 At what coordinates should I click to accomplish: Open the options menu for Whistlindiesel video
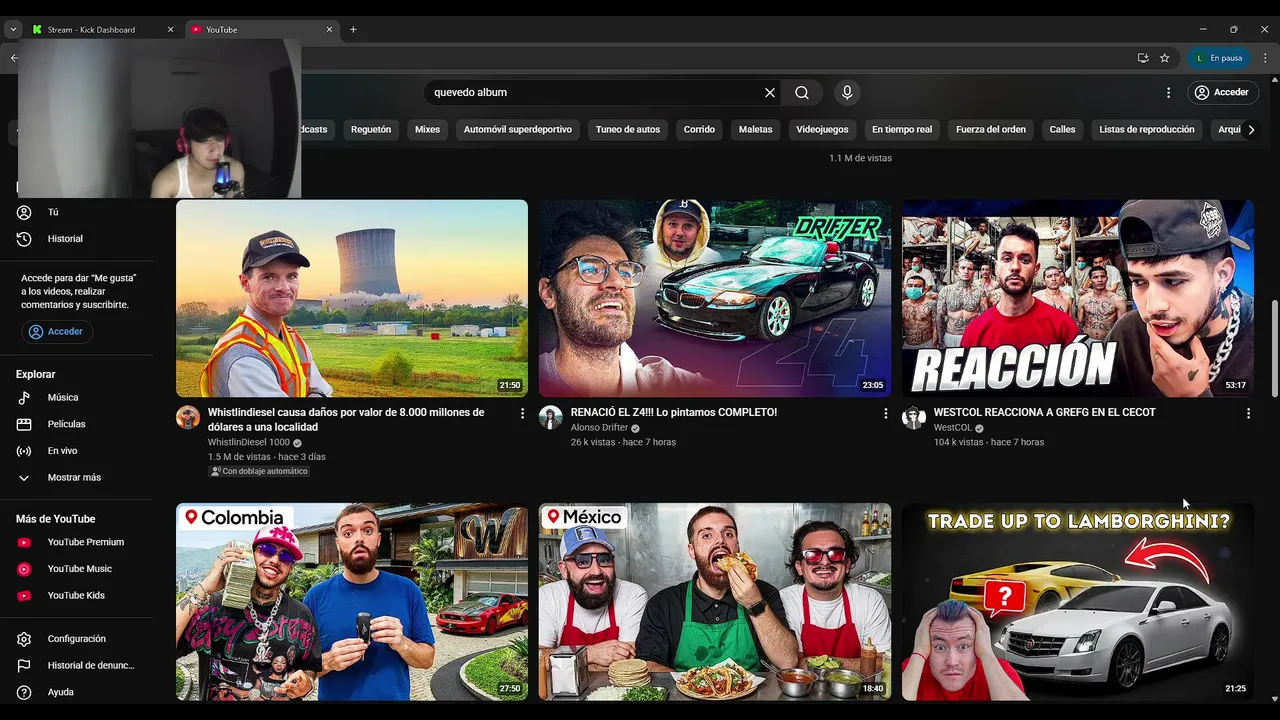point(522,413)
